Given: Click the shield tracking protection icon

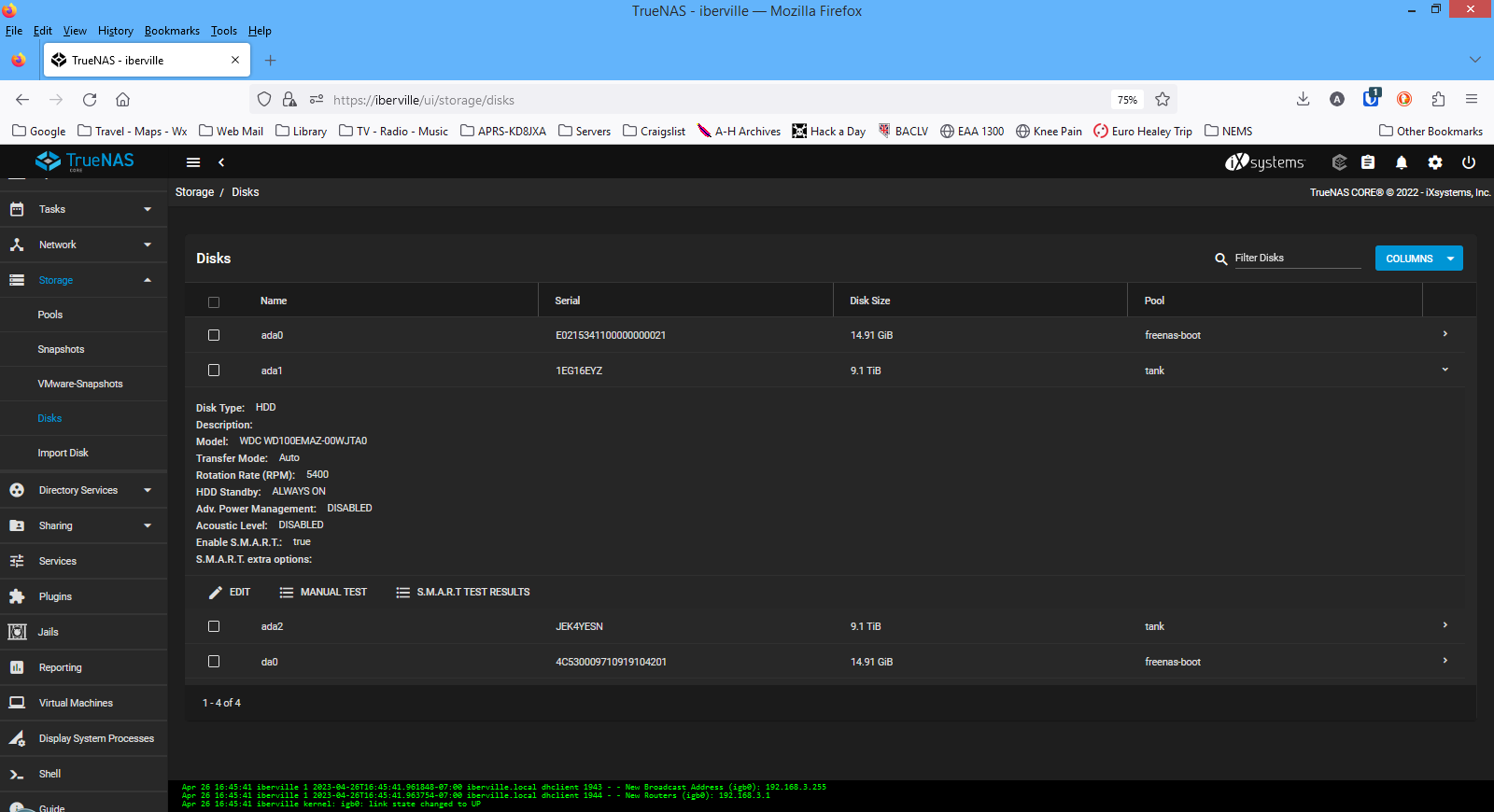Looking at the screenshot, I should (x=264, y=99).
